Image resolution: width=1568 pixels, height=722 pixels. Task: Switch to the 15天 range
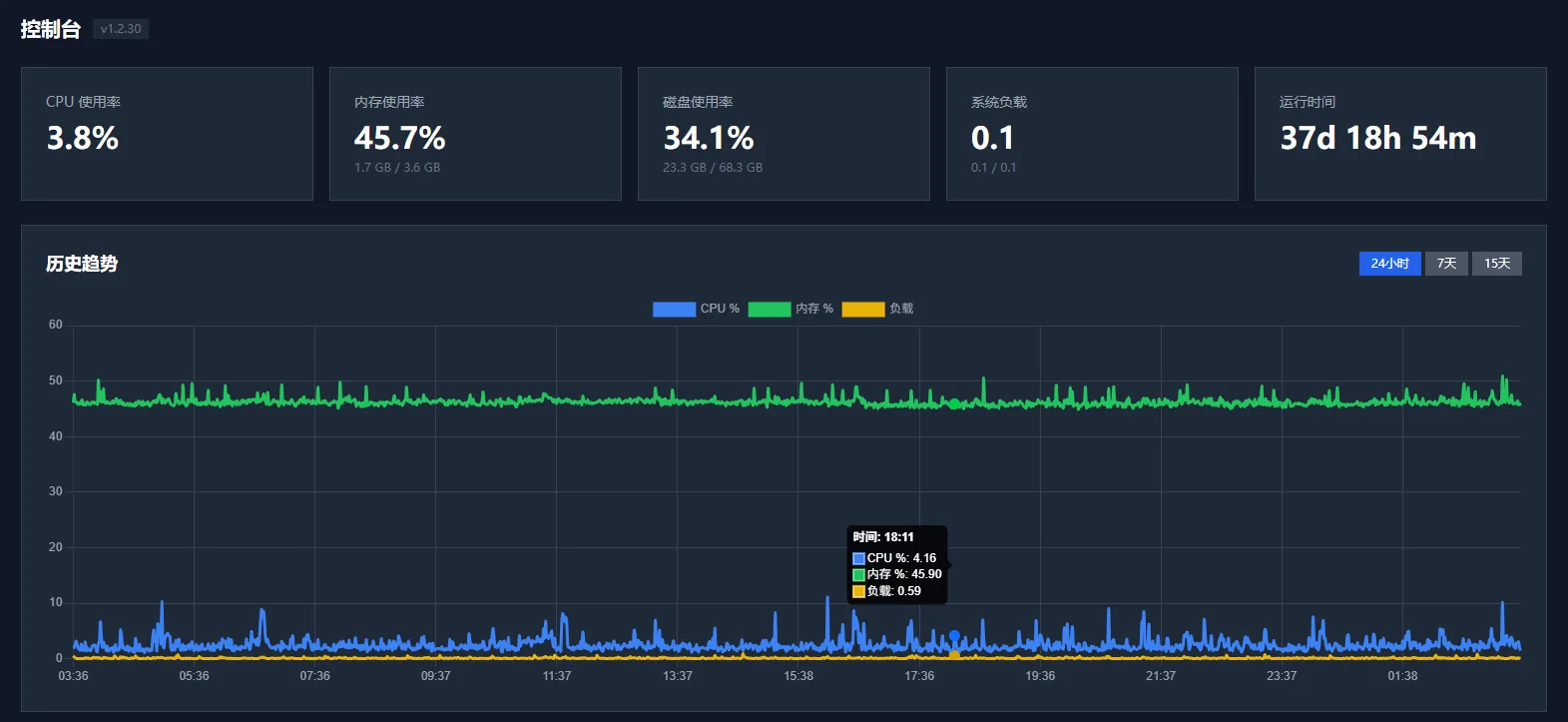coord(1496,264)
